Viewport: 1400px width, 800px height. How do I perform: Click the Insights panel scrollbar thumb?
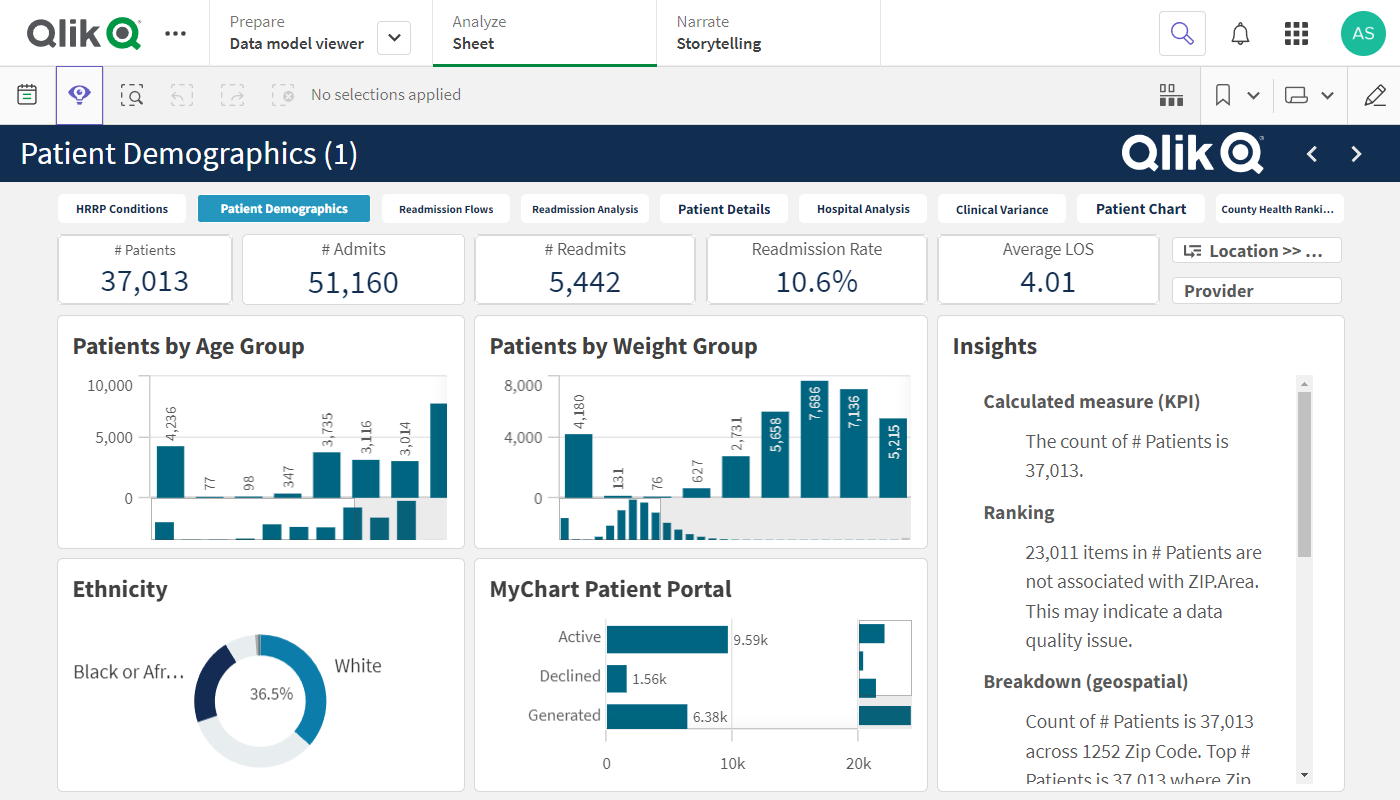[x=1304, y=474]
